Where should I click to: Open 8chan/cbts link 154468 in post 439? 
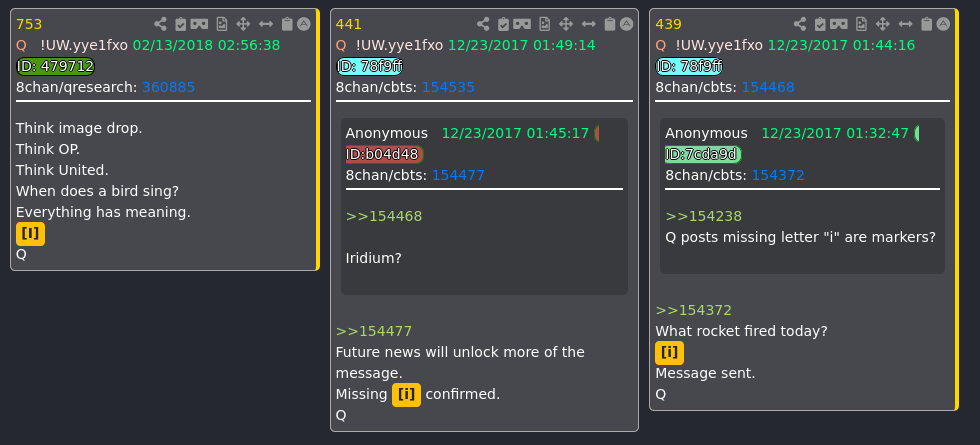pos(768,88)
